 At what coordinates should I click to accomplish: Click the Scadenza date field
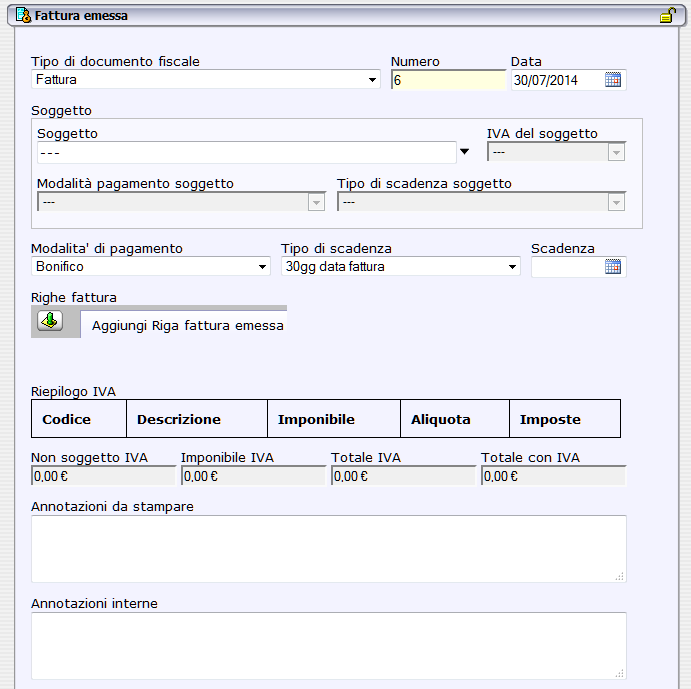pos(566,267)
